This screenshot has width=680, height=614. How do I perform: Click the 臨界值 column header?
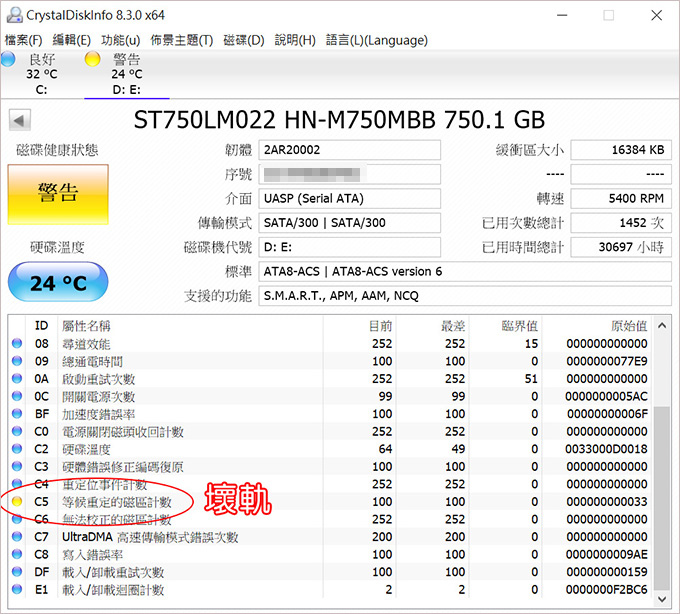(x=507, y=326)
